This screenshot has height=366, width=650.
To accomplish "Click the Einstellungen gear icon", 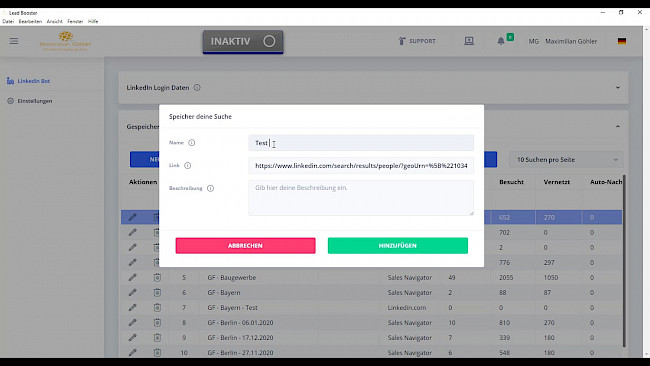I will [10, 101].
